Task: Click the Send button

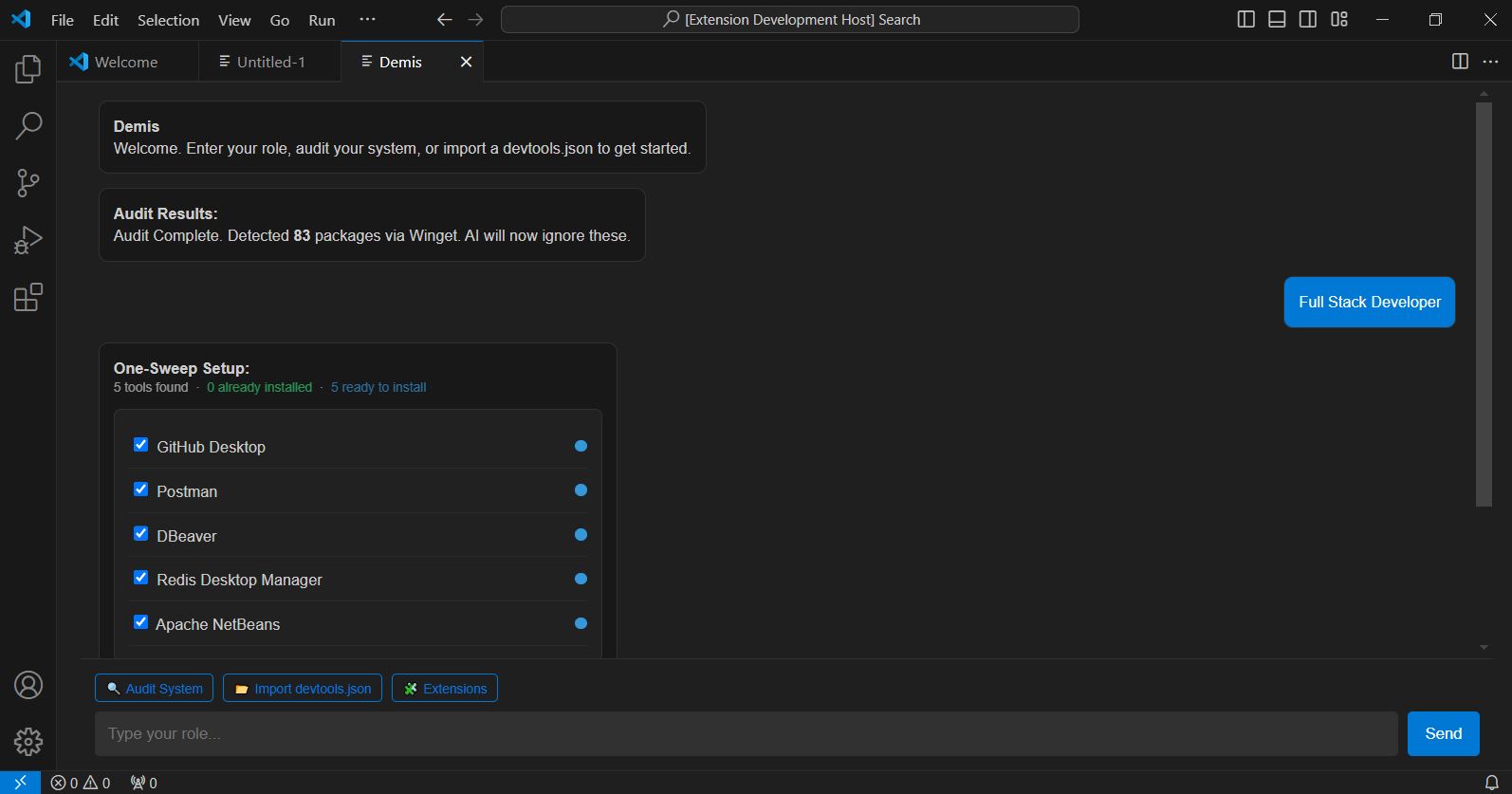Action: point(1444,734)
